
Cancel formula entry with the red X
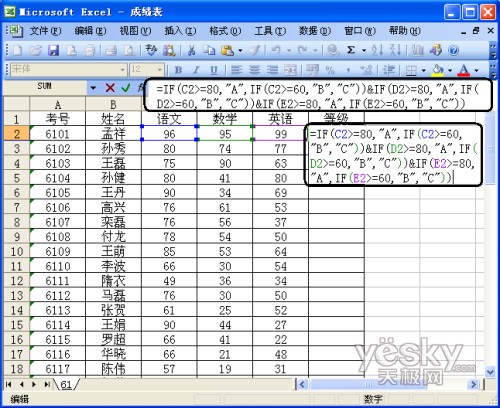[110, 88]
